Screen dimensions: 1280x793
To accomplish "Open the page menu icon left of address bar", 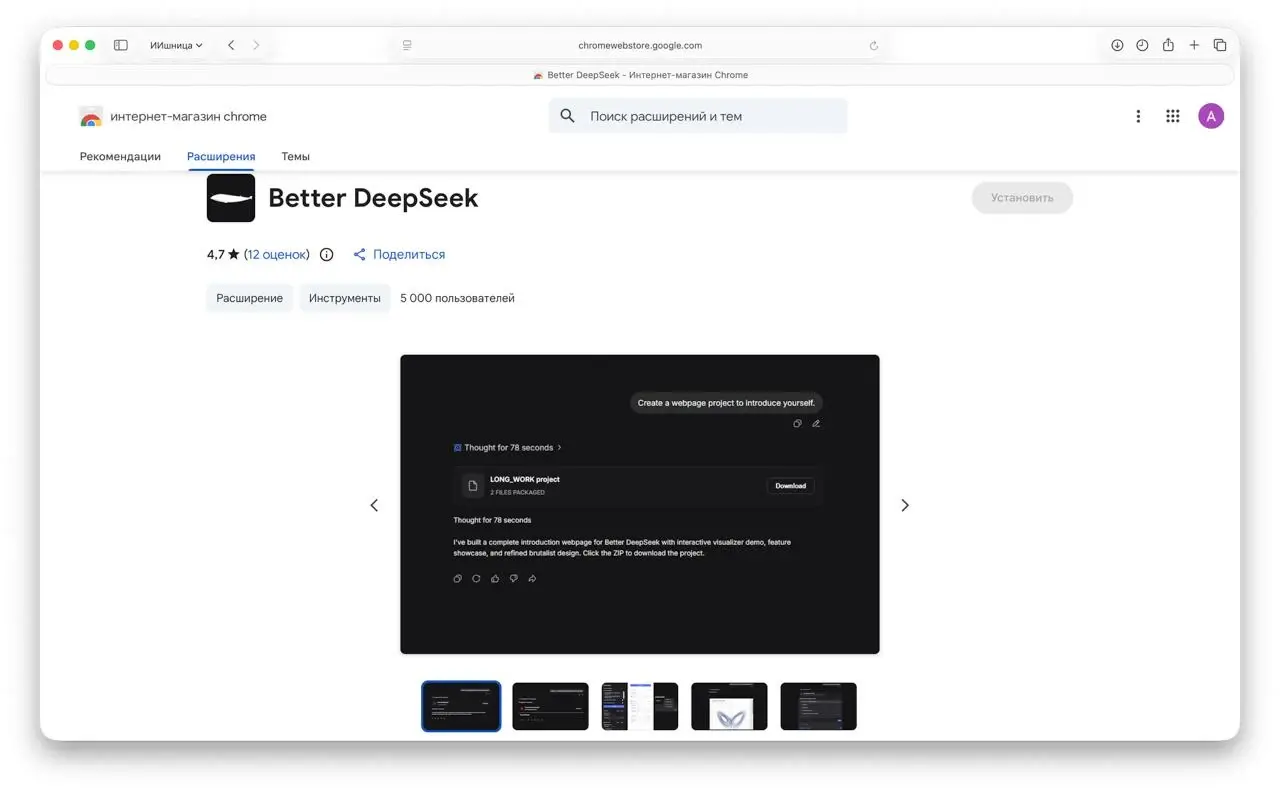I will click(407, 45).
